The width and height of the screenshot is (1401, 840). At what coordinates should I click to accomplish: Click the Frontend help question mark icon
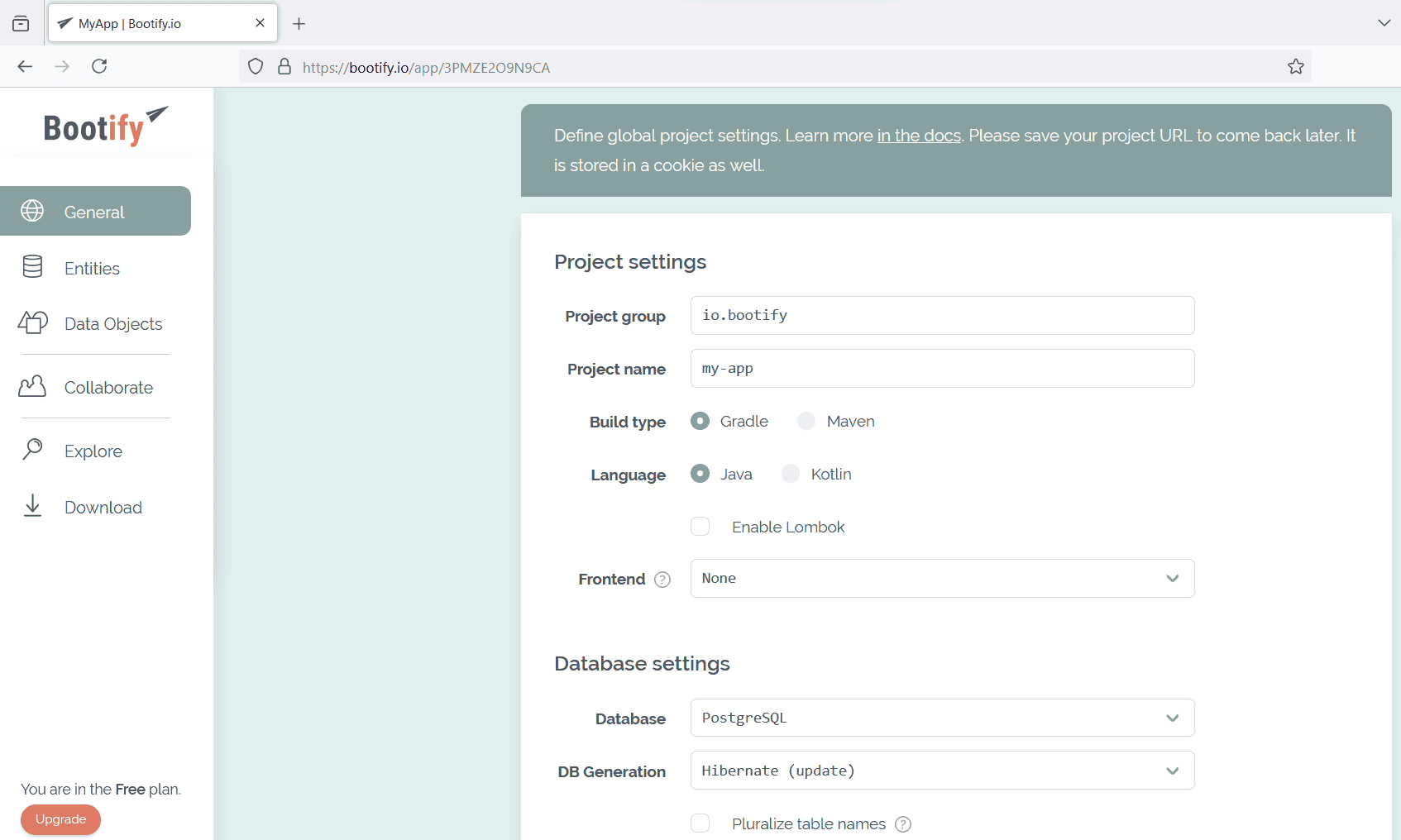(x=662, y=580)
